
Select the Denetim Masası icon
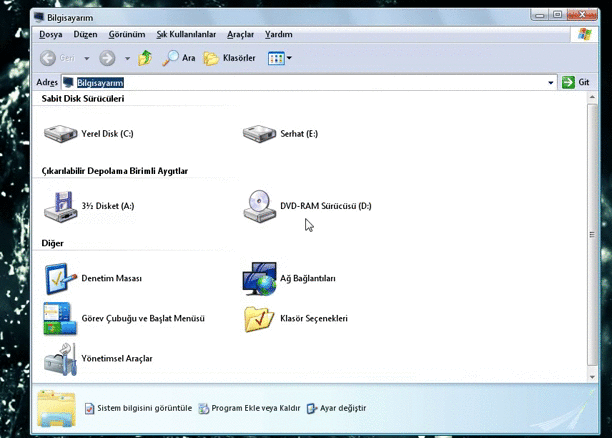tap(60, 278)
